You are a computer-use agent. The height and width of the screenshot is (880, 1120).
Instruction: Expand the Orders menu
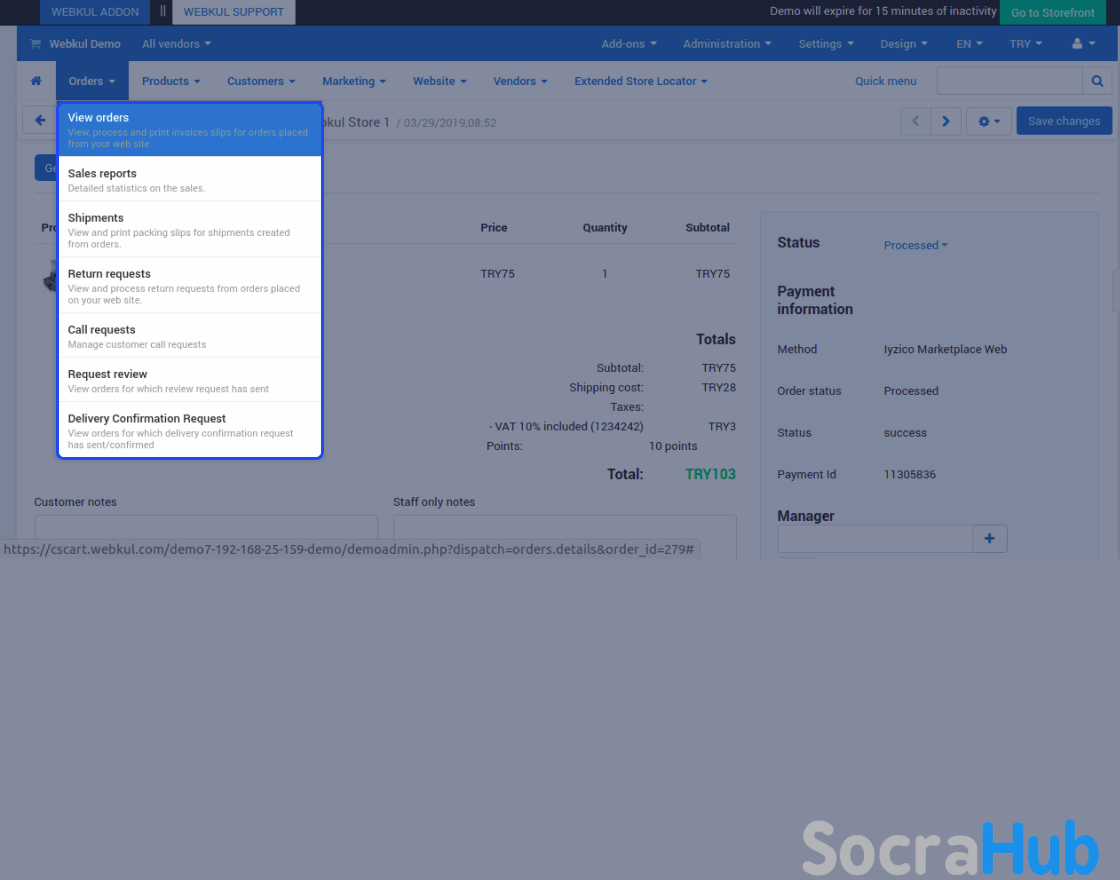pyautogui.click(x=92, y=81)
